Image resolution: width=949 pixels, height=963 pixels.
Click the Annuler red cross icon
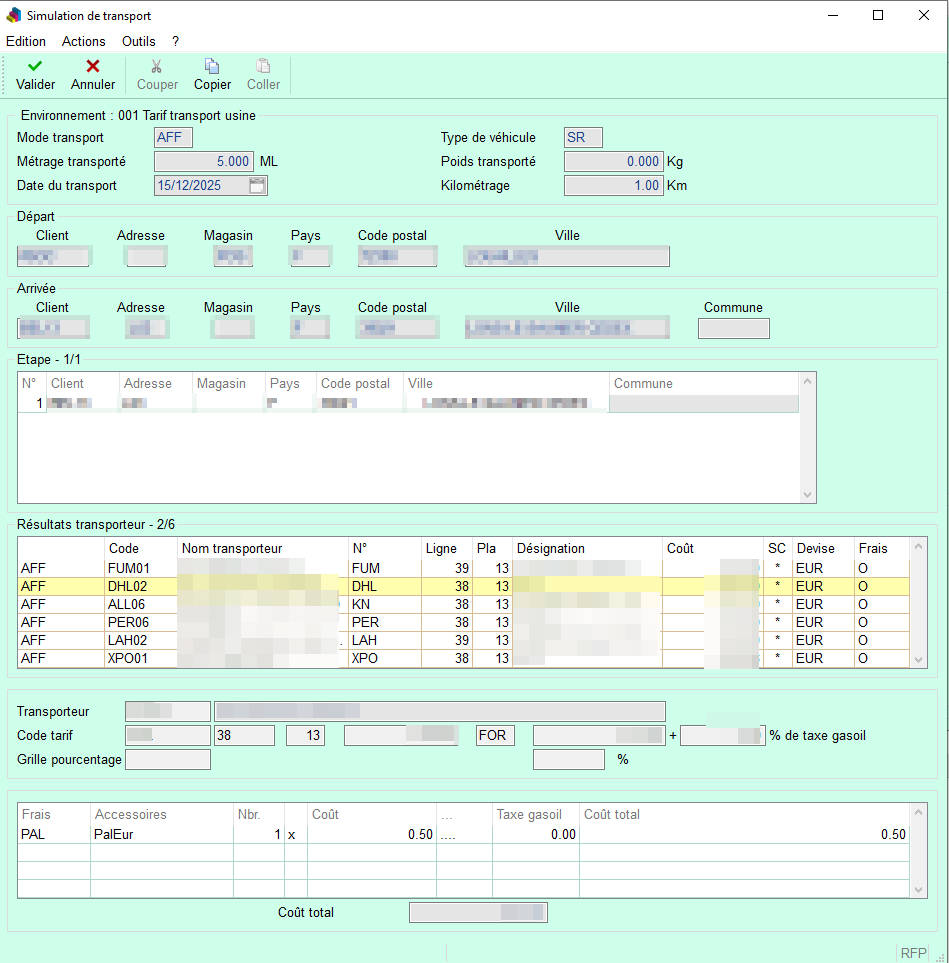pyautogui.click(x=93, y=66)
